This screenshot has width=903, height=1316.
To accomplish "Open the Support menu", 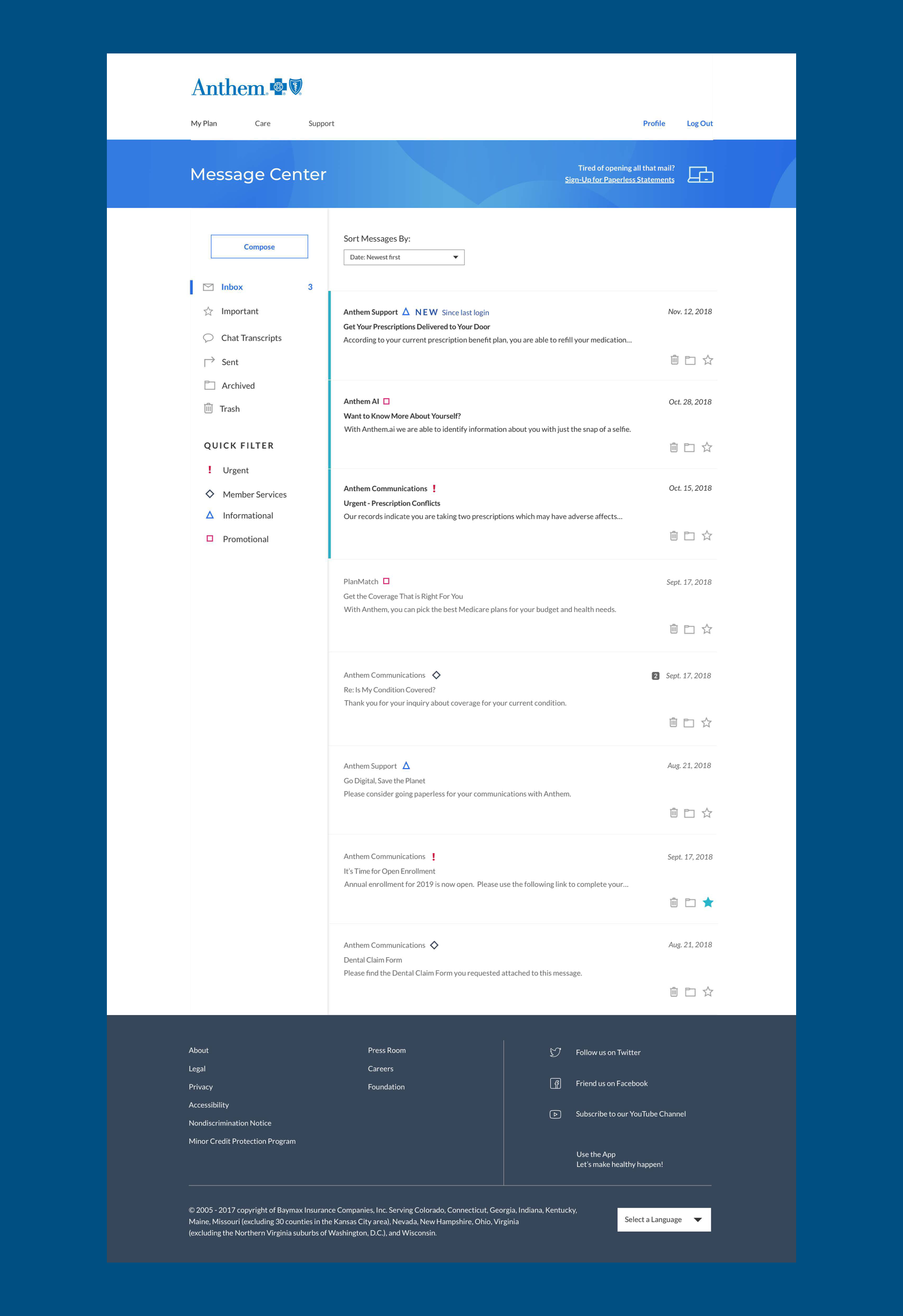I will [x=321, y=123].
